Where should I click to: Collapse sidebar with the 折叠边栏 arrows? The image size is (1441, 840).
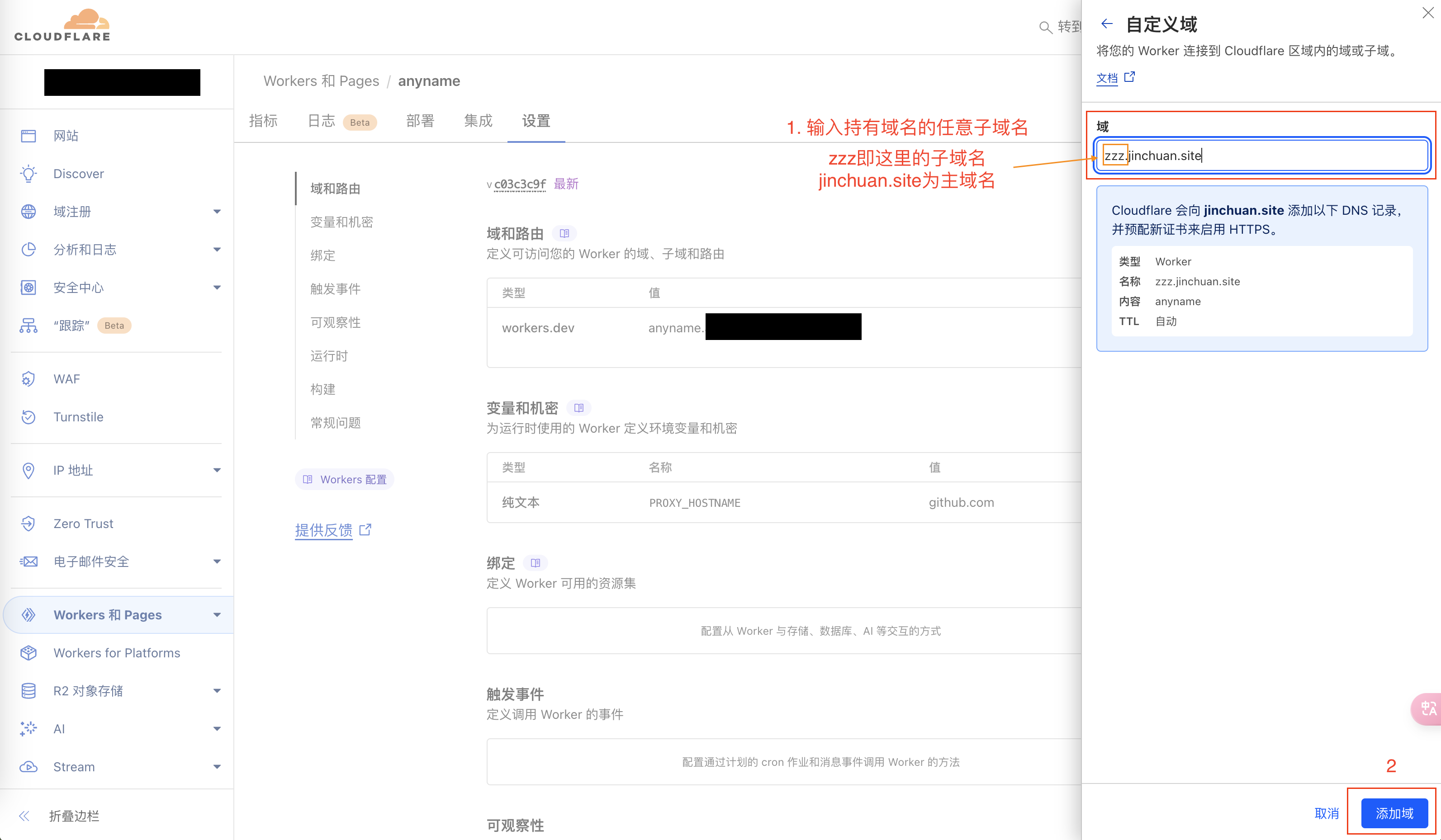tap(24, 816)
